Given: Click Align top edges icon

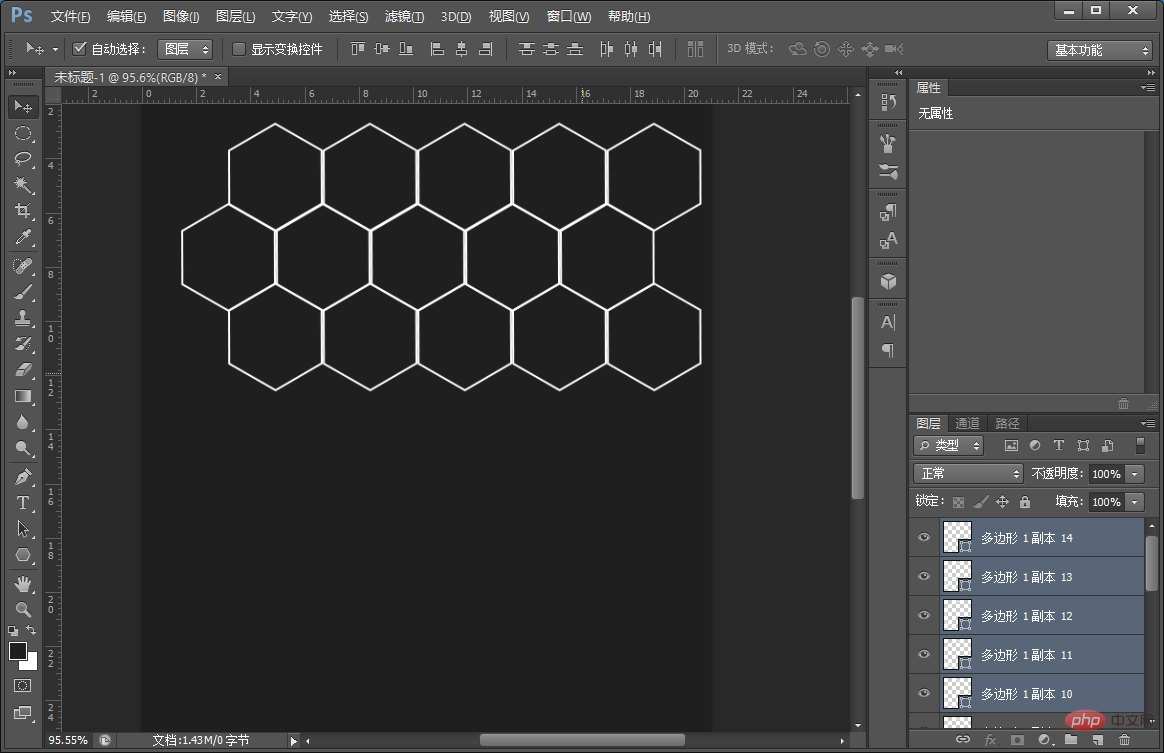Looking at the screenshot, I should (x=358, y=49).
